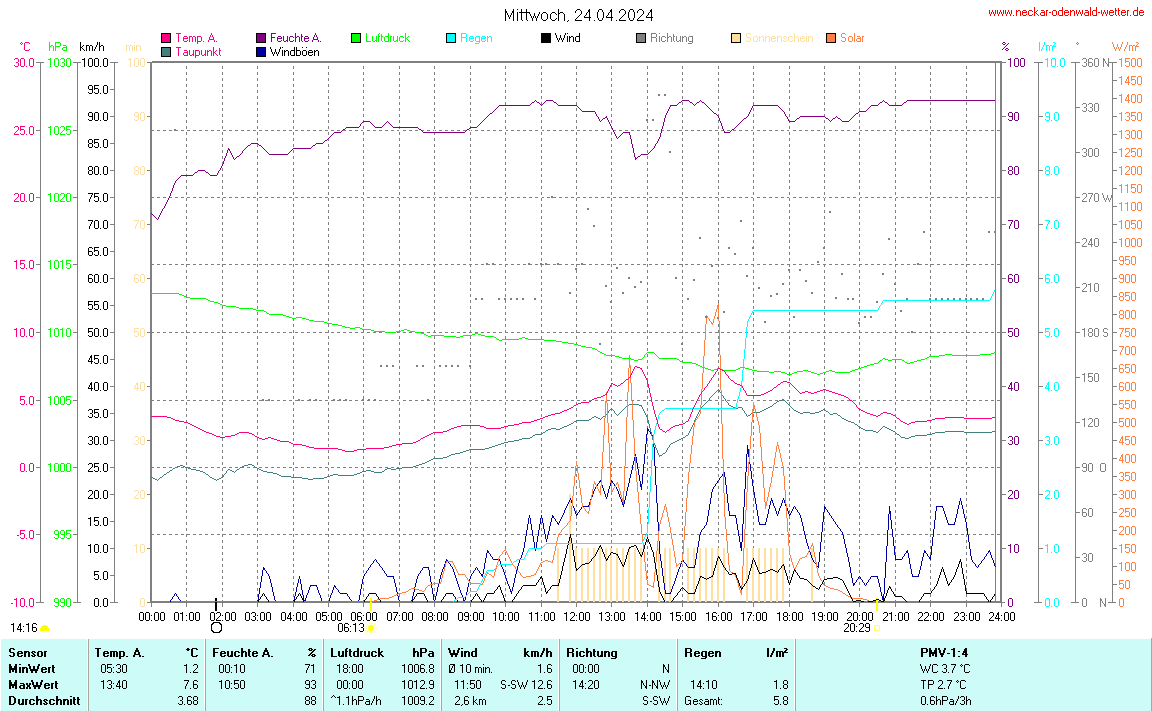This screenshot has height=711, width=1152.
Task: Click the green Luftdruck legend square
Action: 356,38
